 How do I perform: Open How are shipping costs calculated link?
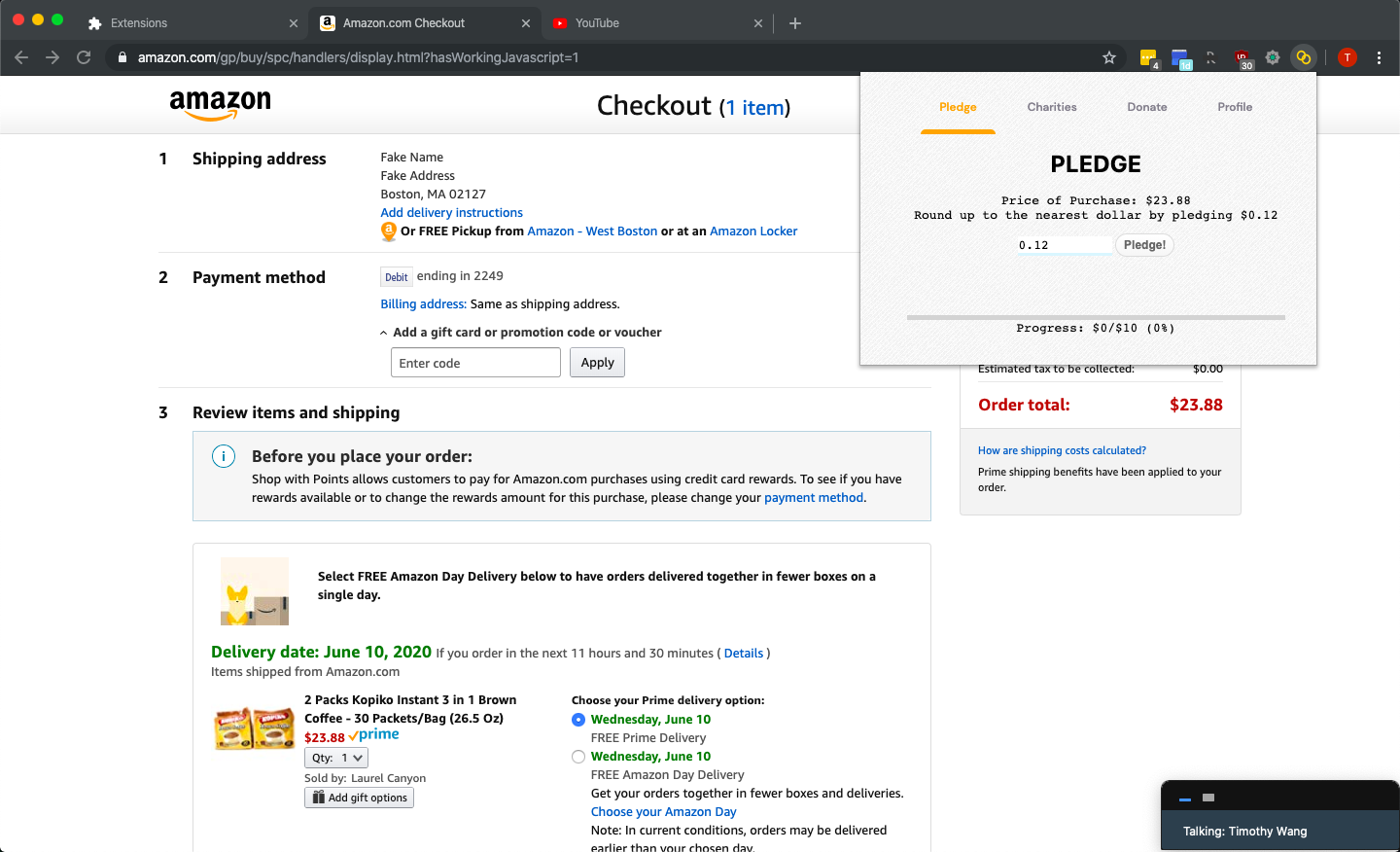click(1062, 450)
